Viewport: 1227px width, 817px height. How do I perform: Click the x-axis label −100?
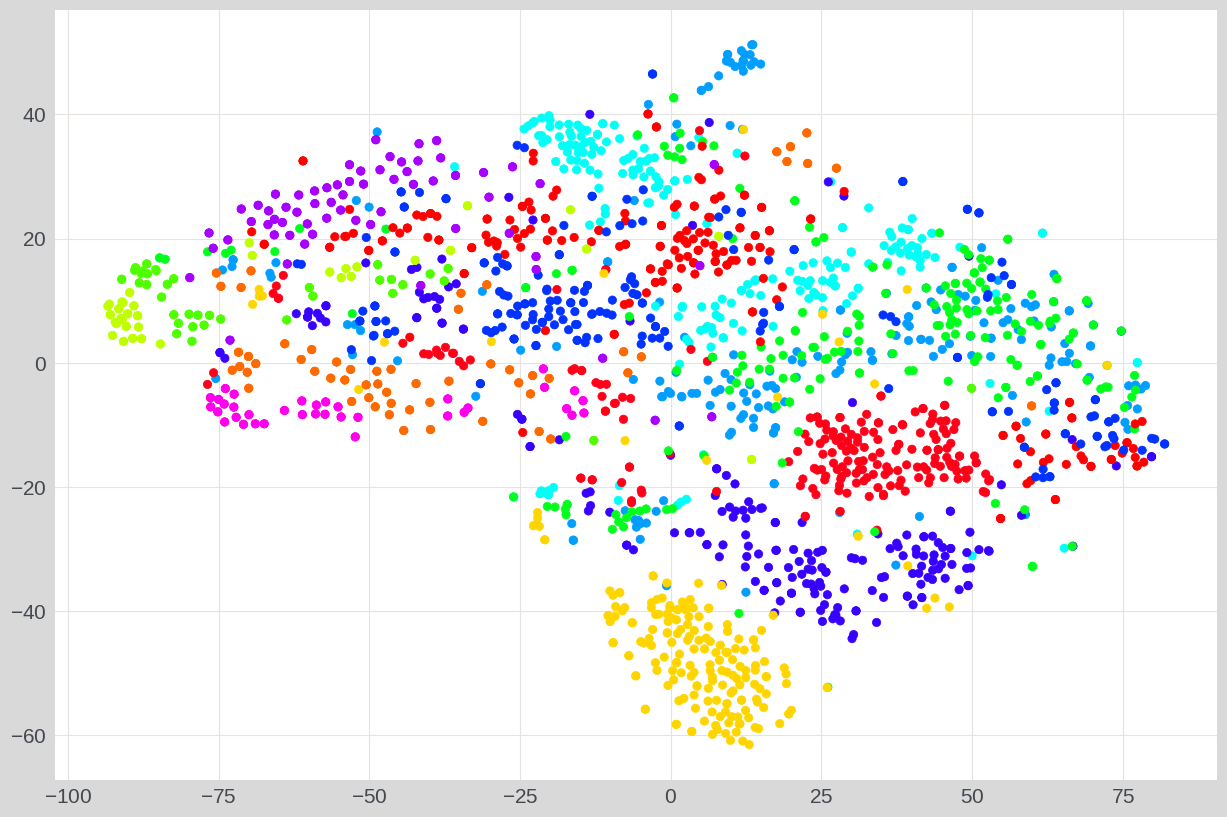[x=68, y=797]
